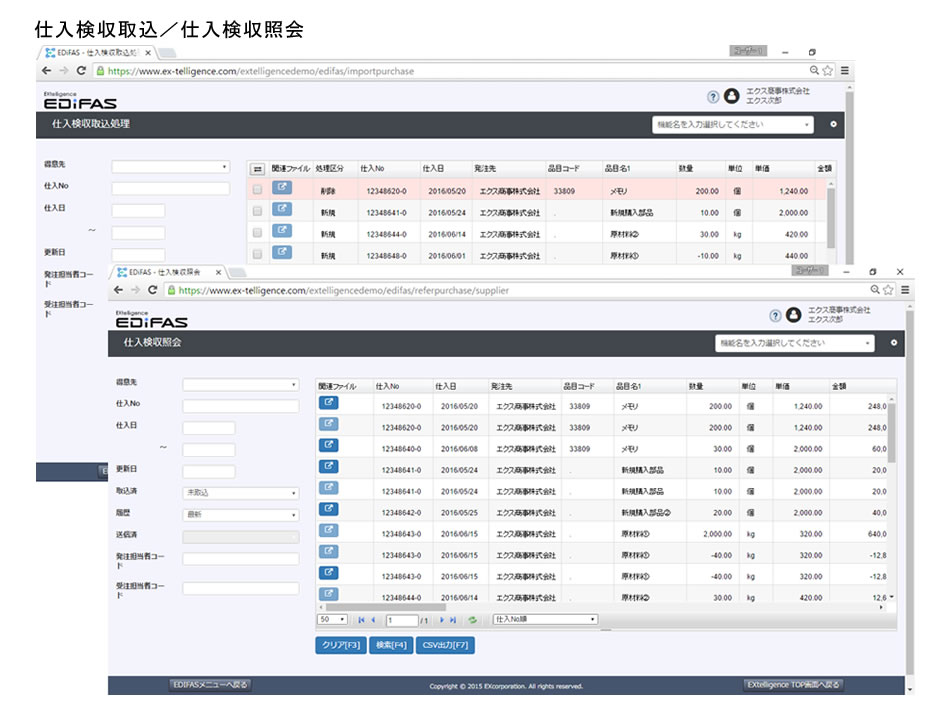Focus the 仕入No field in 仕入検収照会
The image size is (945, 710).
240,406
